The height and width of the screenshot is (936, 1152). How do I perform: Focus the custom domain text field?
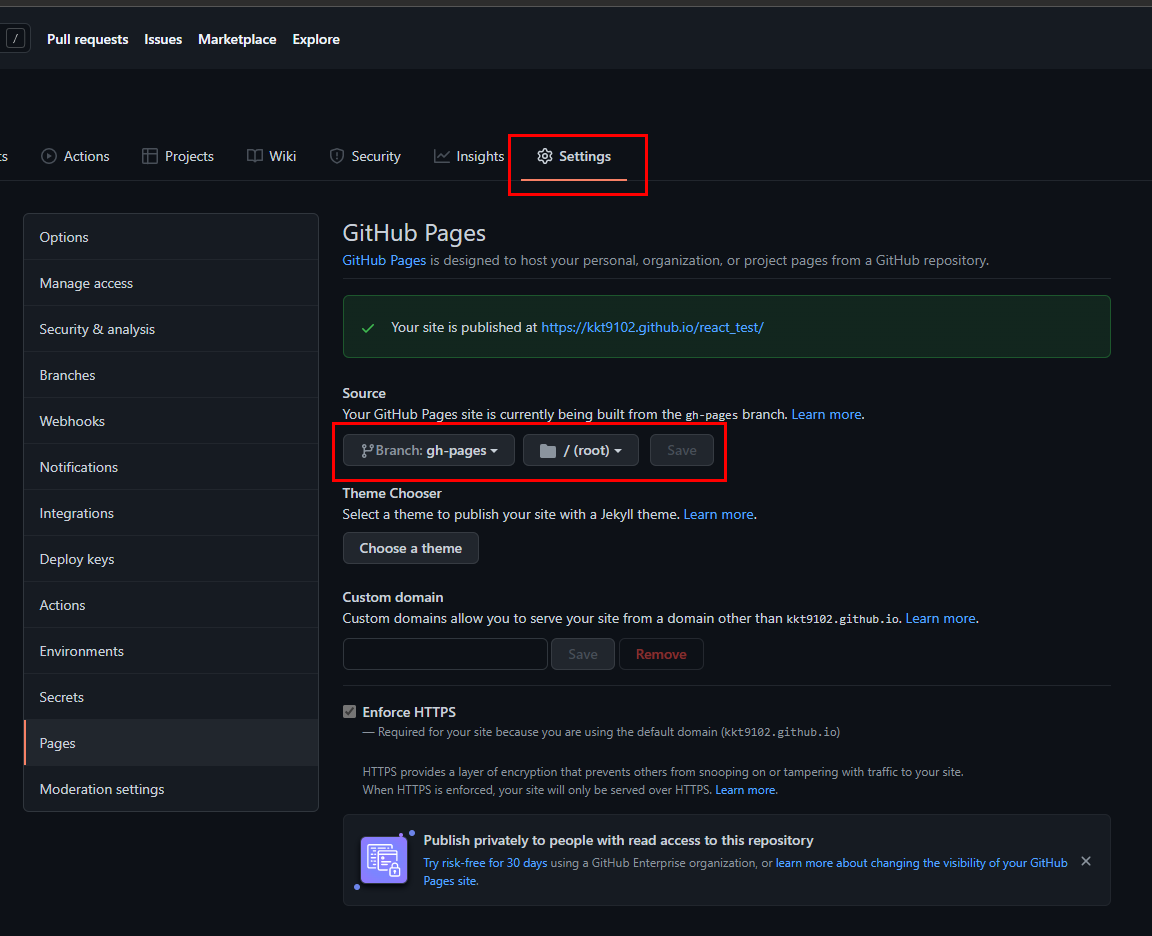[x=445, y=654]
